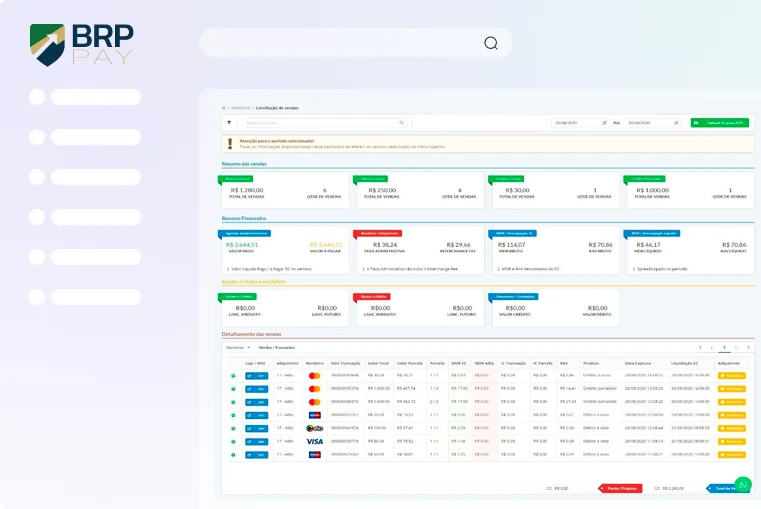Viewport: 761px width, 509px height.
Task: Go to next page in table pagination
Action: coord(736,347)
